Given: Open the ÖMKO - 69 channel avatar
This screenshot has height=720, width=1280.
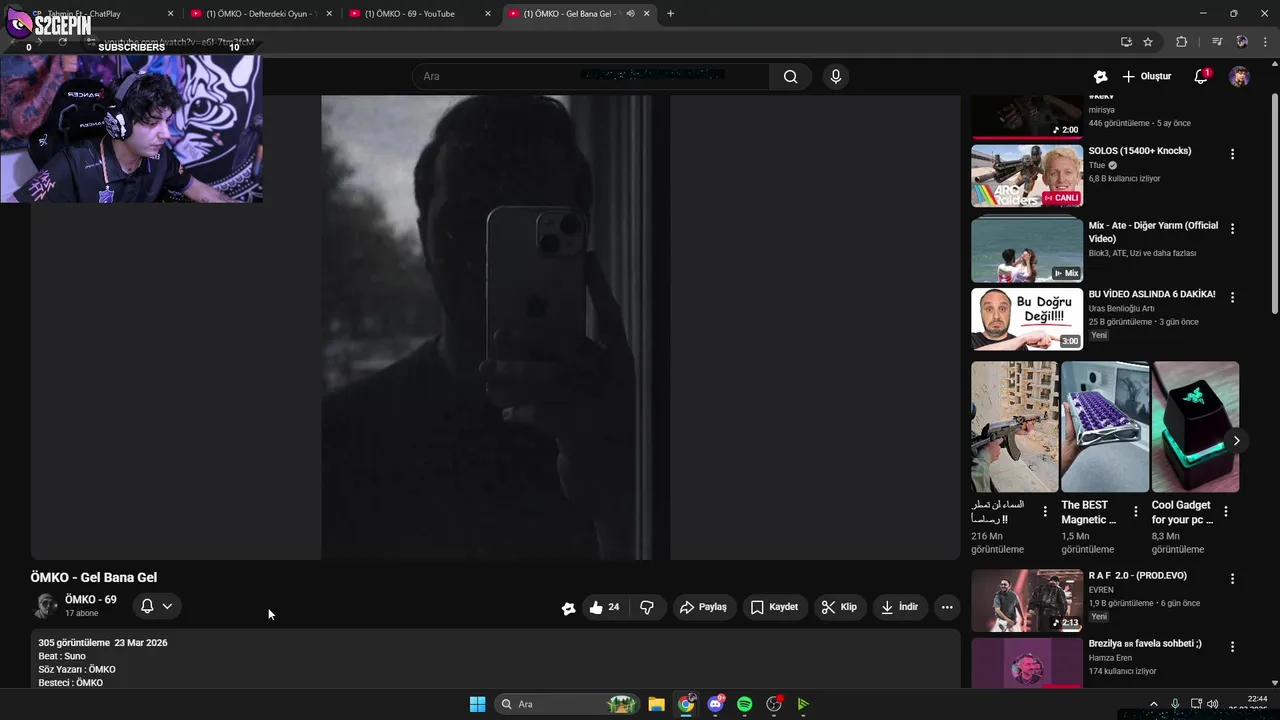Looking at the screenshot, I should 45,606.
